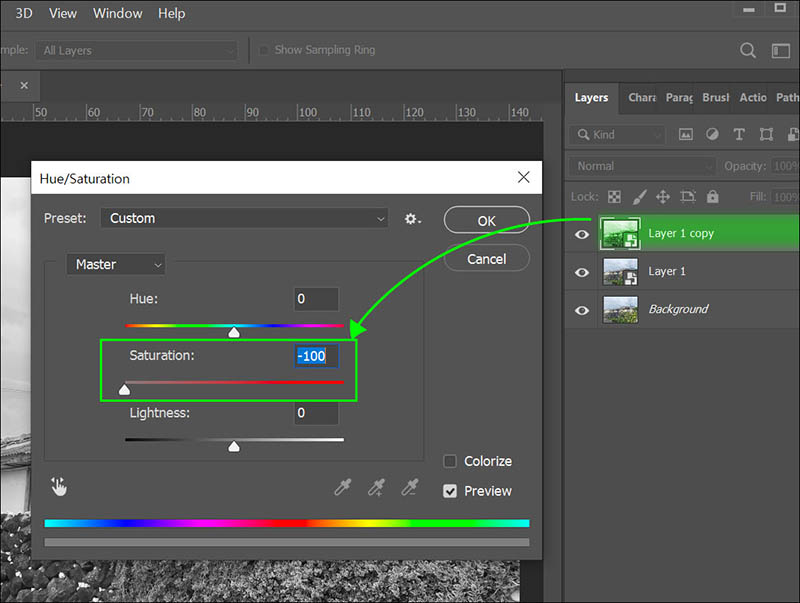Lock image pixels brush icon
The height and width of the screenshot is (603, 800).
[639, 197]
